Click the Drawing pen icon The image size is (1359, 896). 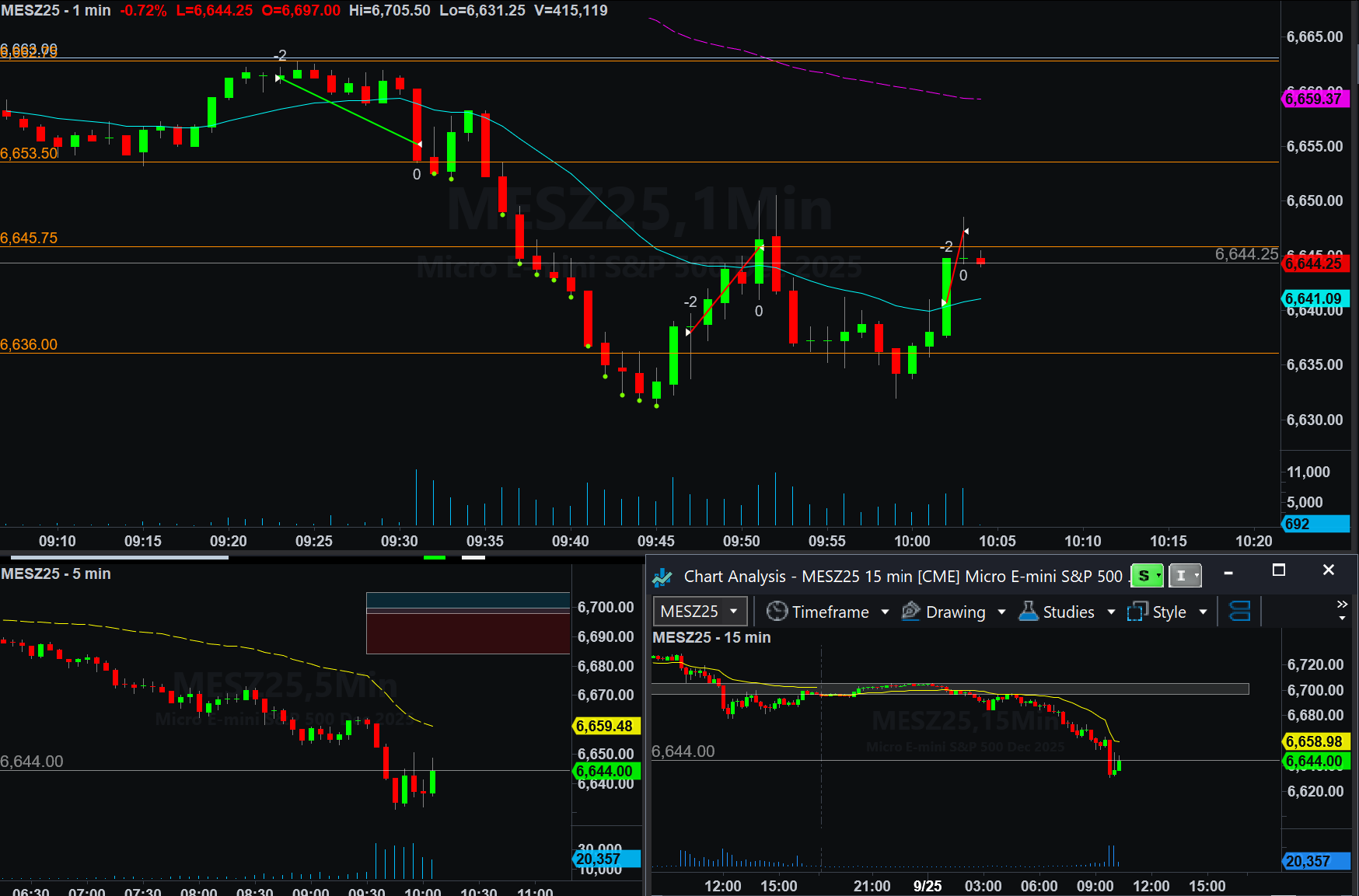click(910, 612)
